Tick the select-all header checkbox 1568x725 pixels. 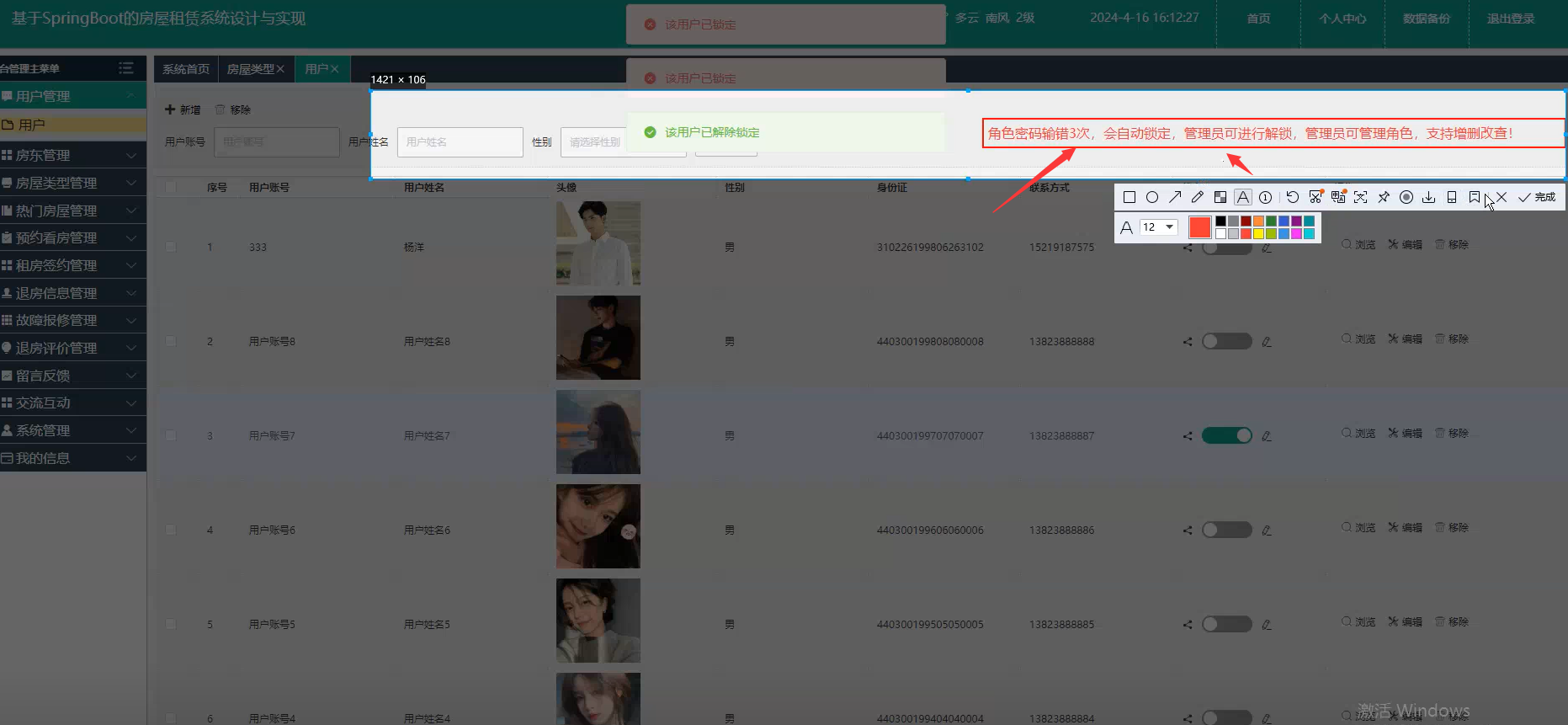tap(171, 187)
